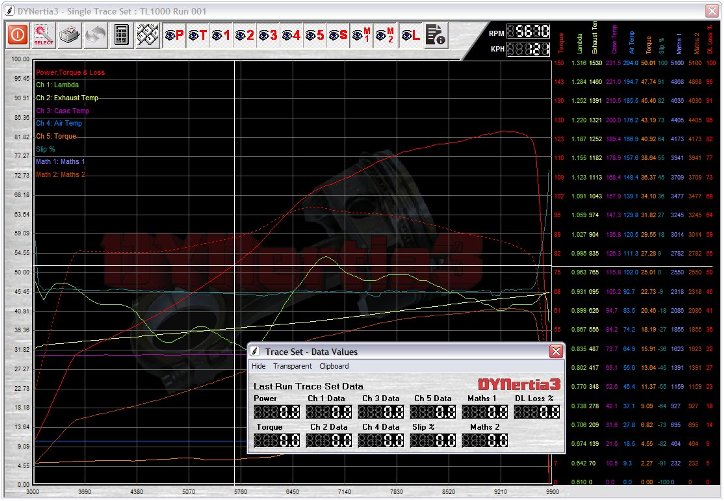724x501 pixels.
Task: Click the Data Values window title icon
Action: 255,352
